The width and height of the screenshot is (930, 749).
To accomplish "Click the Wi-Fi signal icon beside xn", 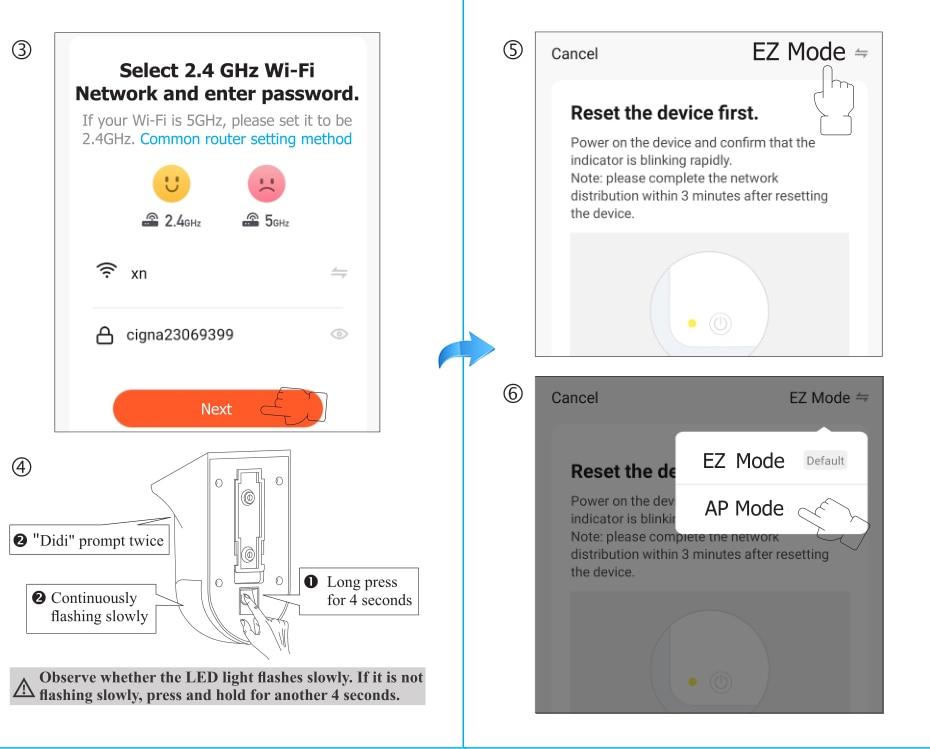I will coord(107,270).
